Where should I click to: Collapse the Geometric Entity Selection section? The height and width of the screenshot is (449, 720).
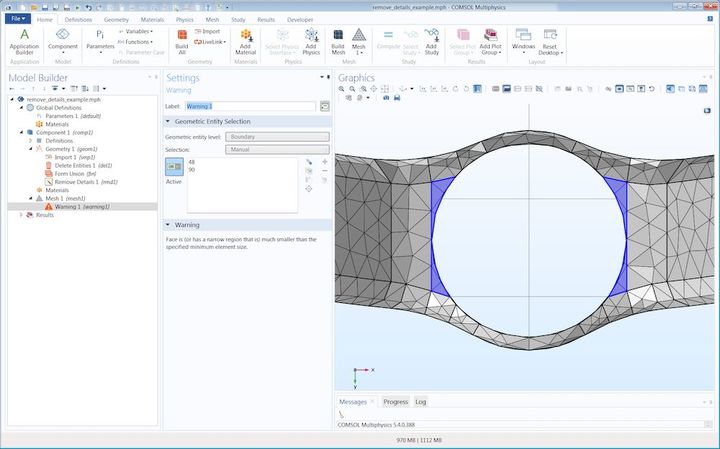[x=168, y=121]
